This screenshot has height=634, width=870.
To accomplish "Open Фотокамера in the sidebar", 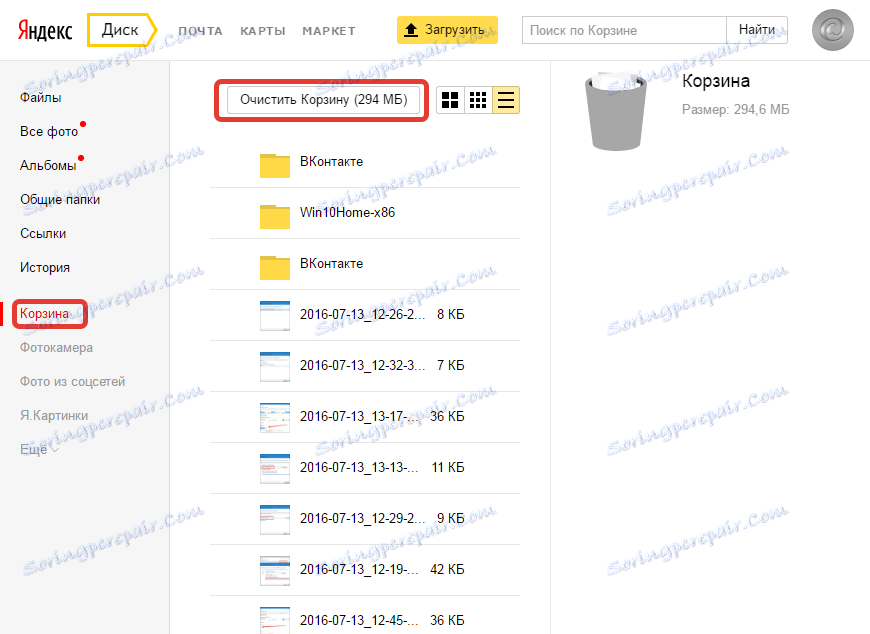I will click(x=56, y=348).
